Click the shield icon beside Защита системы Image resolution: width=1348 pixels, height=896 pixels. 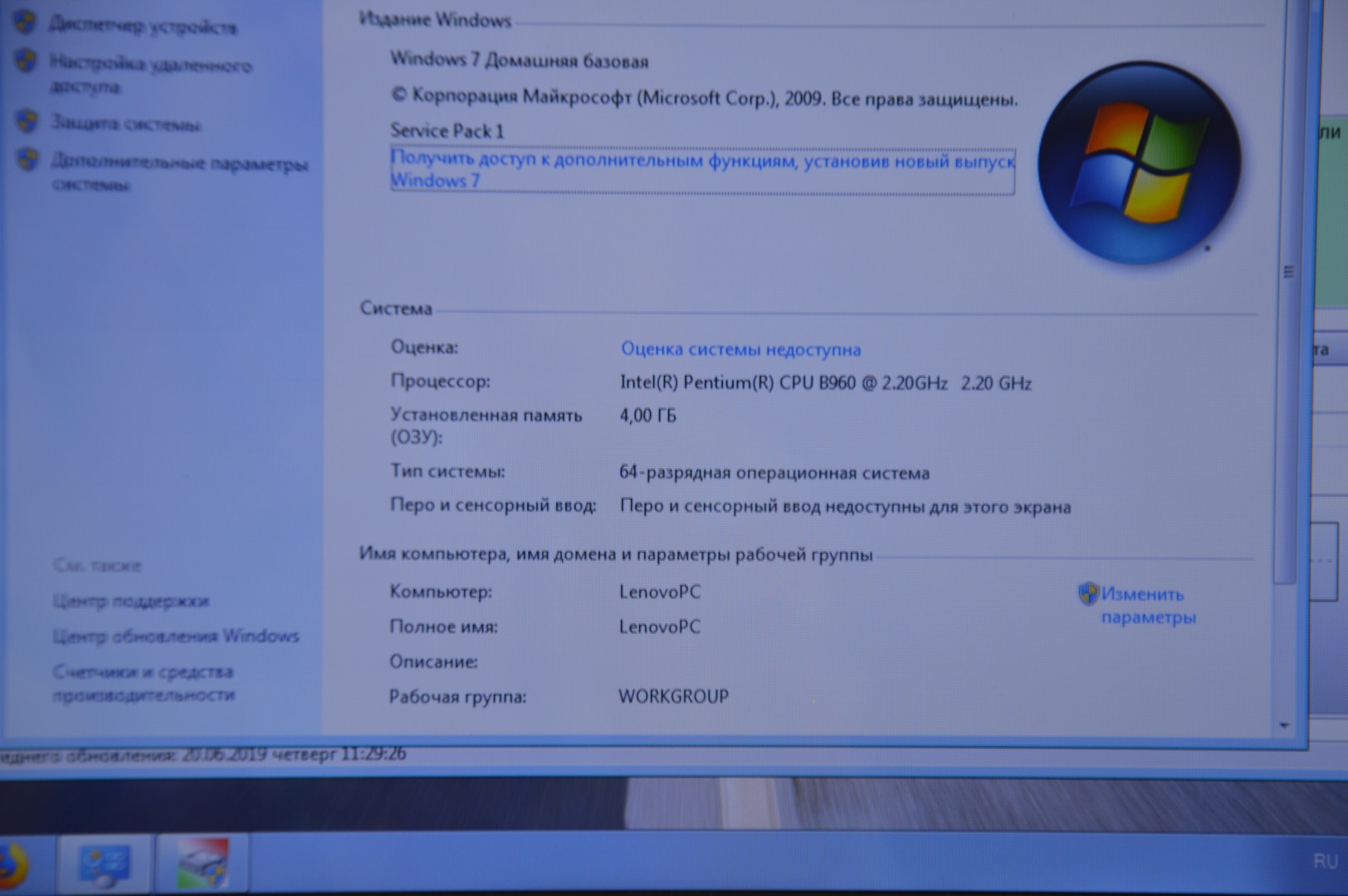27,121
